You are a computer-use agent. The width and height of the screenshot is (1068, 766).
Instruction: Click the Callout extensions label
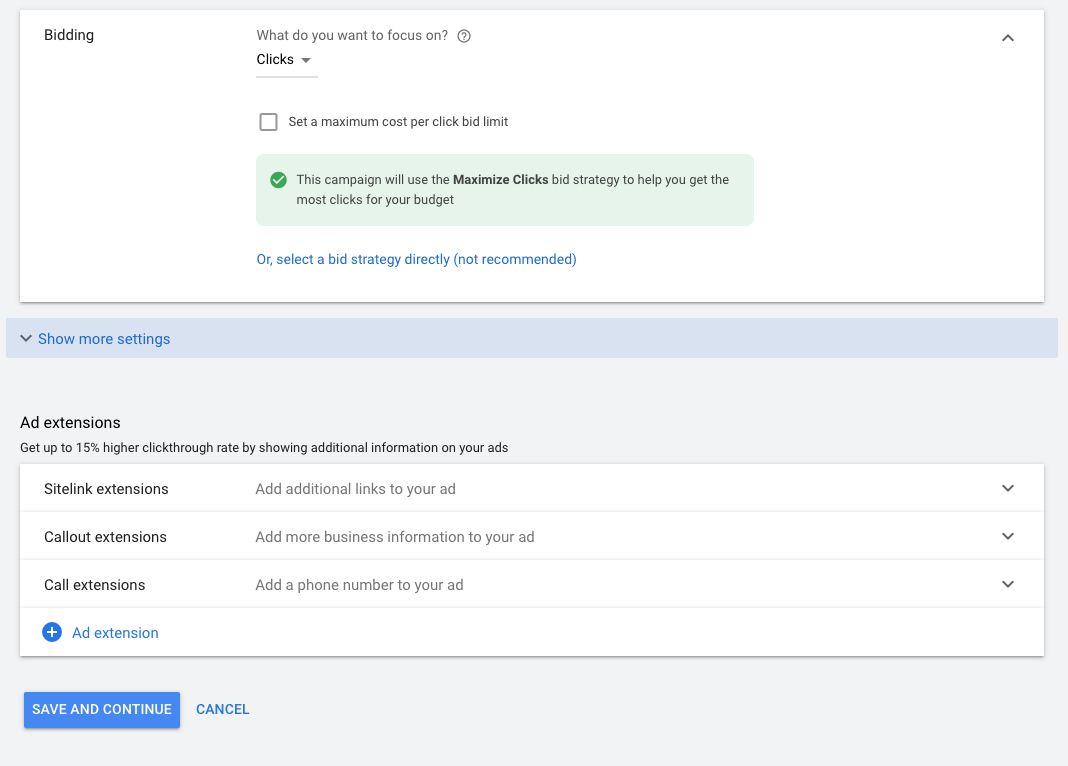click(x=105, y=536)
